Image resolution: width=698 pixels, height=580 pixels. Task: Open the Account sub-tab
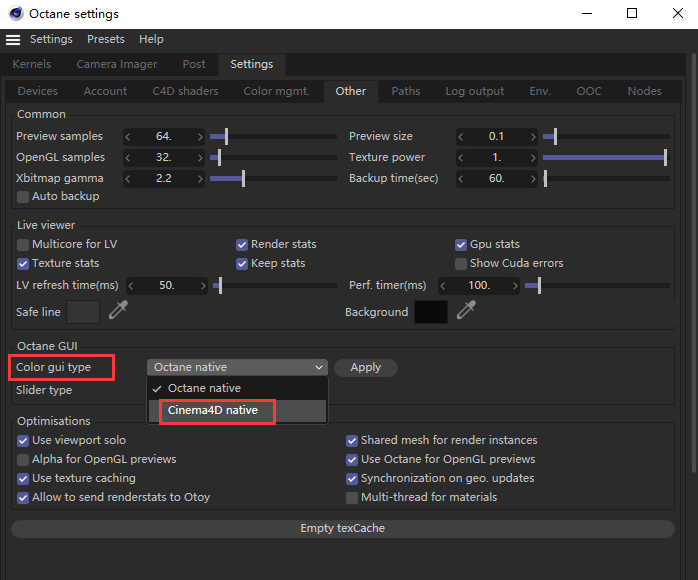pos(105,91)
